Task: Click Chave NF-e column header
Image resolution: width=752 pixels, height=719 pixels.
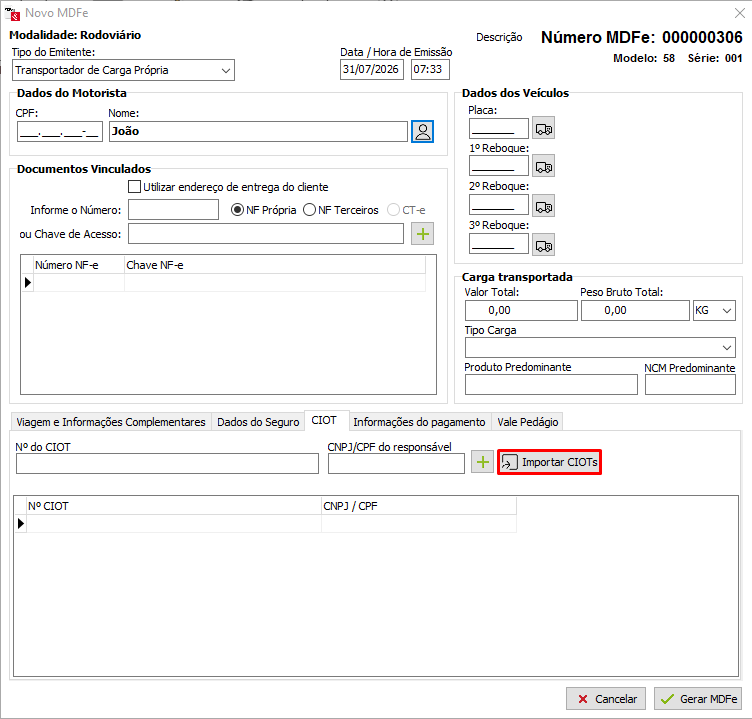Action: [x=275, y=265]
